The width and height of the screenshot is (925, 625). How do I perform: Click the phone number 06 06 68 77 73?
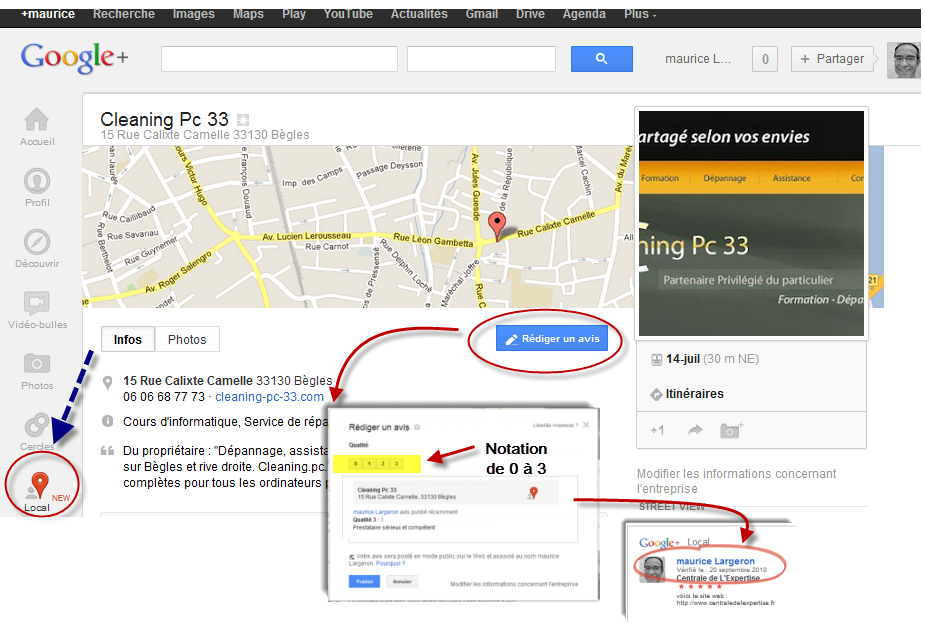164,397
